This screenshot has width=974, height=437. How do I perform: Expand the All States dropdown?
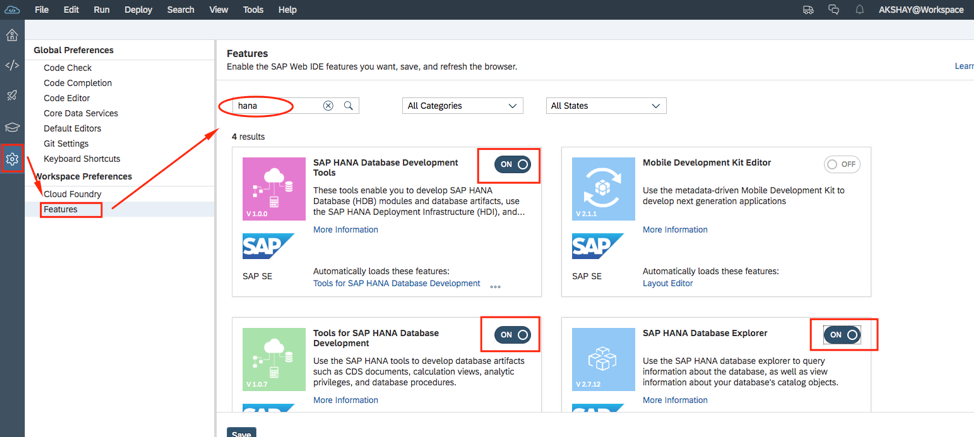(x=605, y=106)
